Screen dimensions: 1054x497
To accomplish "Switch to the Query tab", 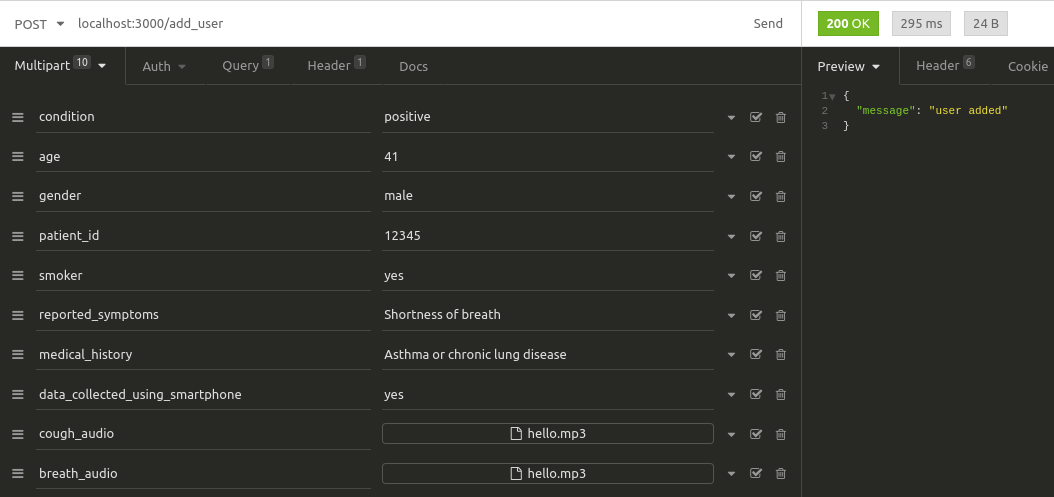I will point(247,66).
